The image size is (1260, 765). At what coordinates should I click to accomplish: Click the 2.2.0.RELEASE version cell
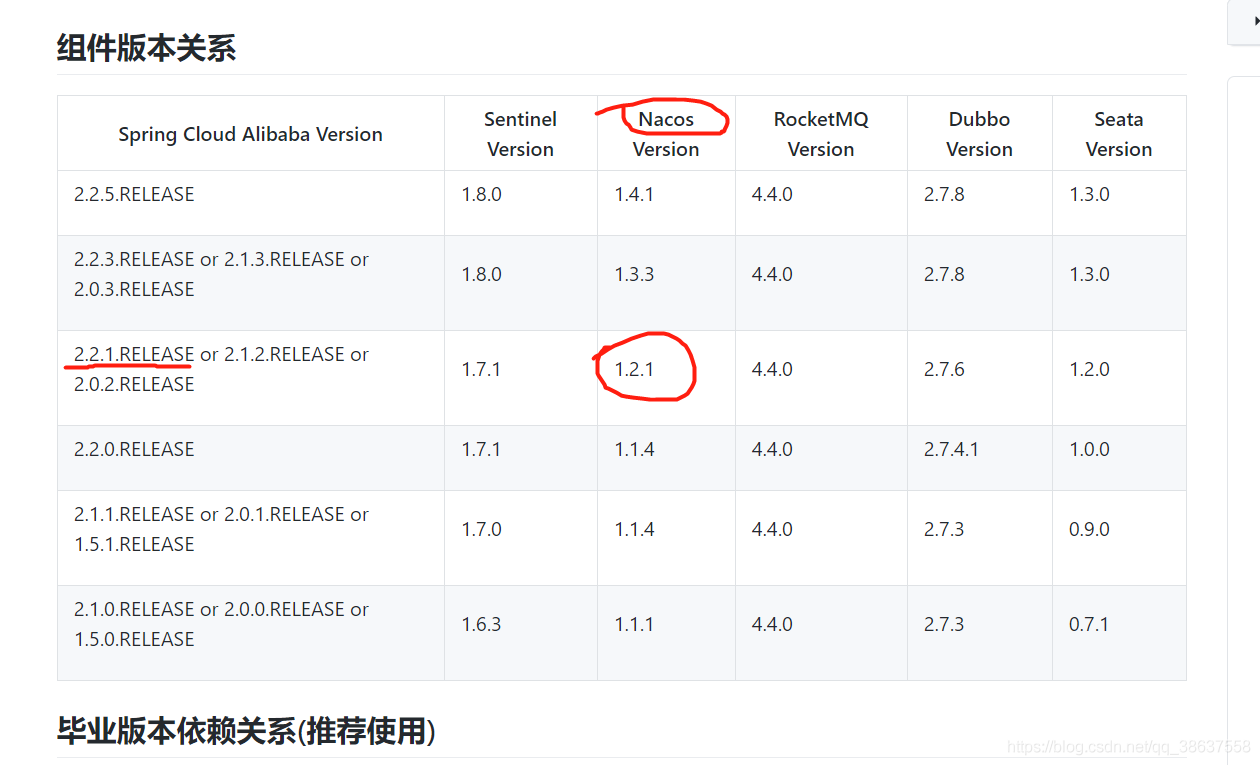point(251,458)
